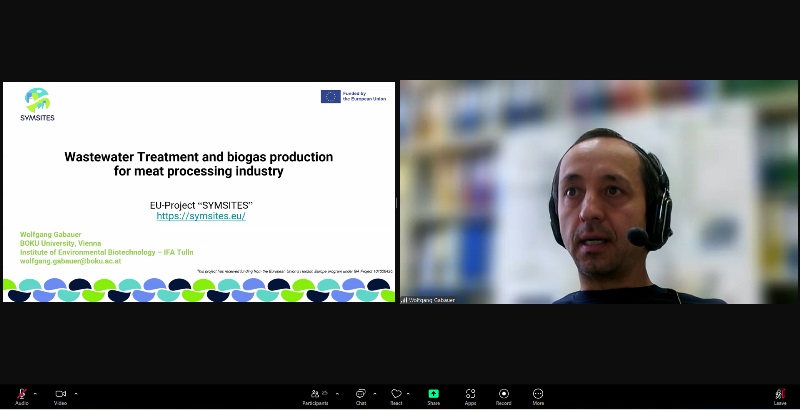The image size is (800, 410).
Task: Click 'Institute of Environmental Biotechnology – IFA Tulln' line
Action: point(107,252)
